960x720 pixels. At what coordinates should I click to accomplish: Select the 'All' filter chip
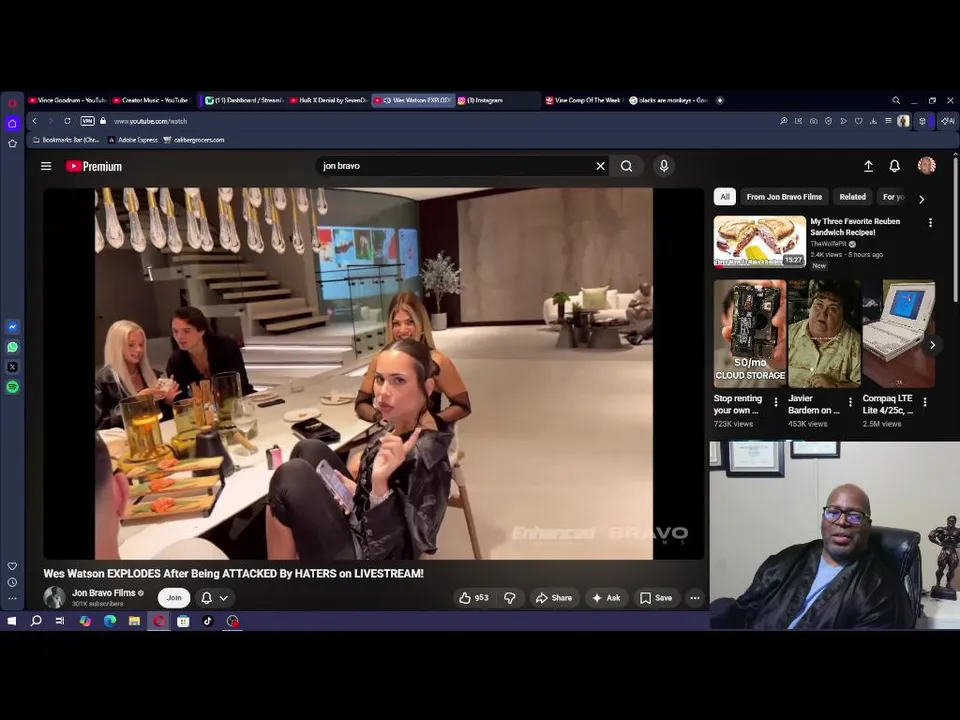725,197
